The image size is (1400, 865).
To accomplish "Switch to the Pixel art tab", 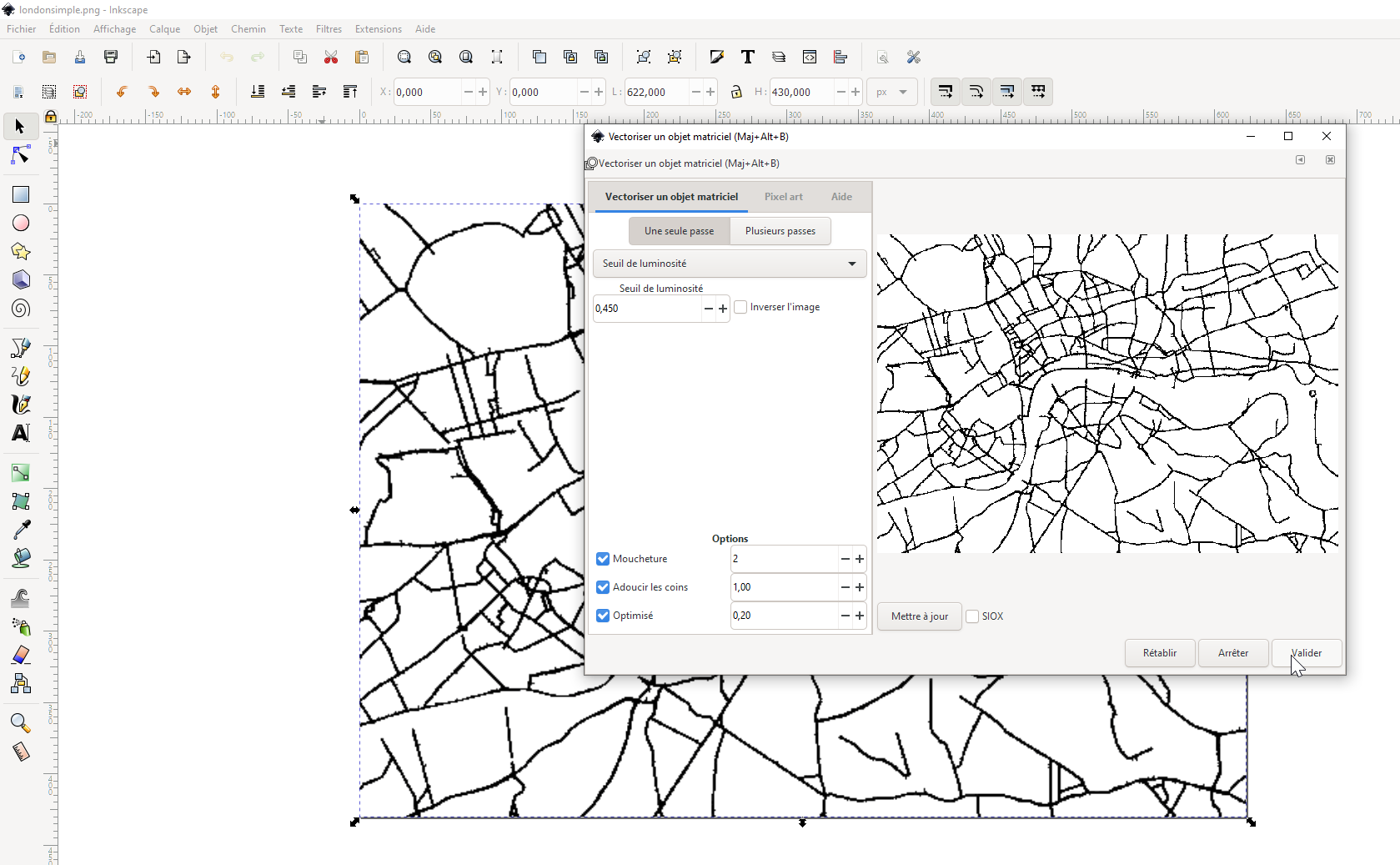I will click(x=784, y=197).
